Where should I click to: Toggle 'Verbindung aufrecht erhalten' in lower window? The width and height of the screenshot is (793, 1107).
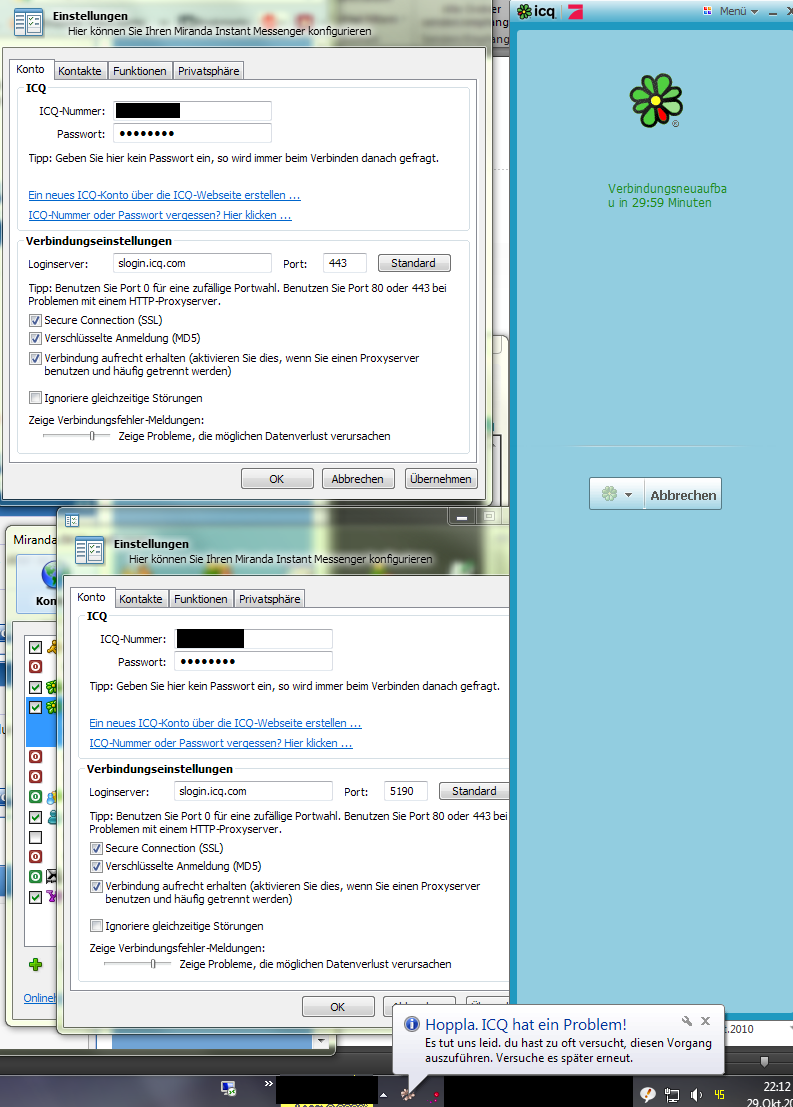click(x=97, y=887)
